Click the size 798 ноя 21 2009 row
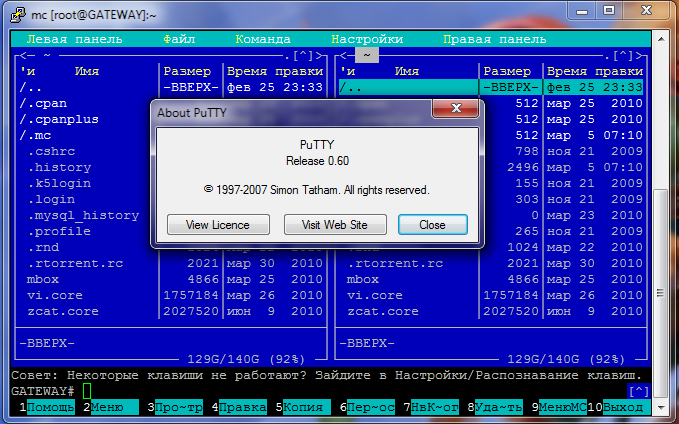Viewport: 679px width, 424px height. click(579, 152)
